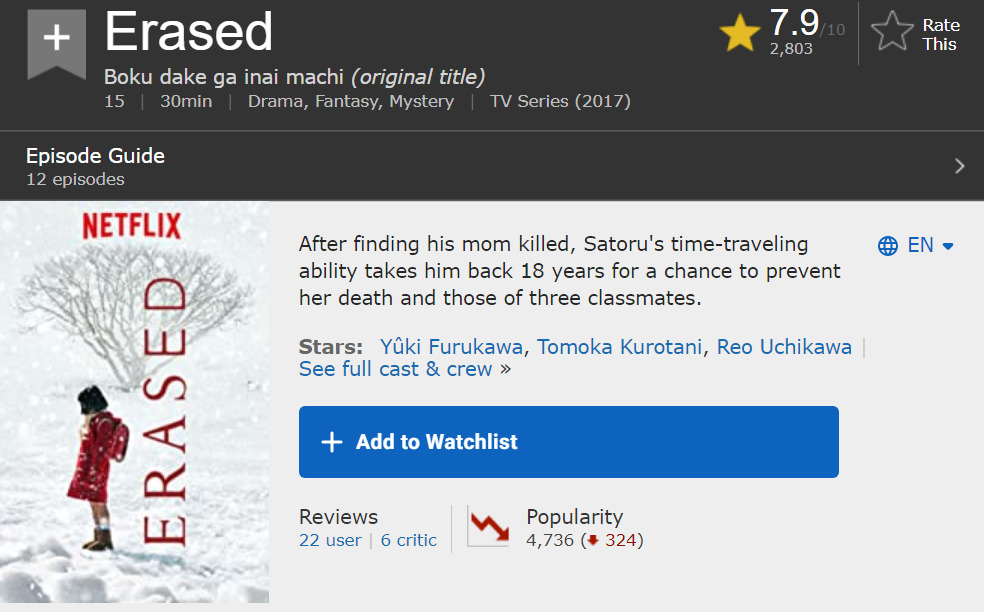Open Tomoka Kurotani's profile link
Screen dimensions: 984x612
[x=622, y=347]
